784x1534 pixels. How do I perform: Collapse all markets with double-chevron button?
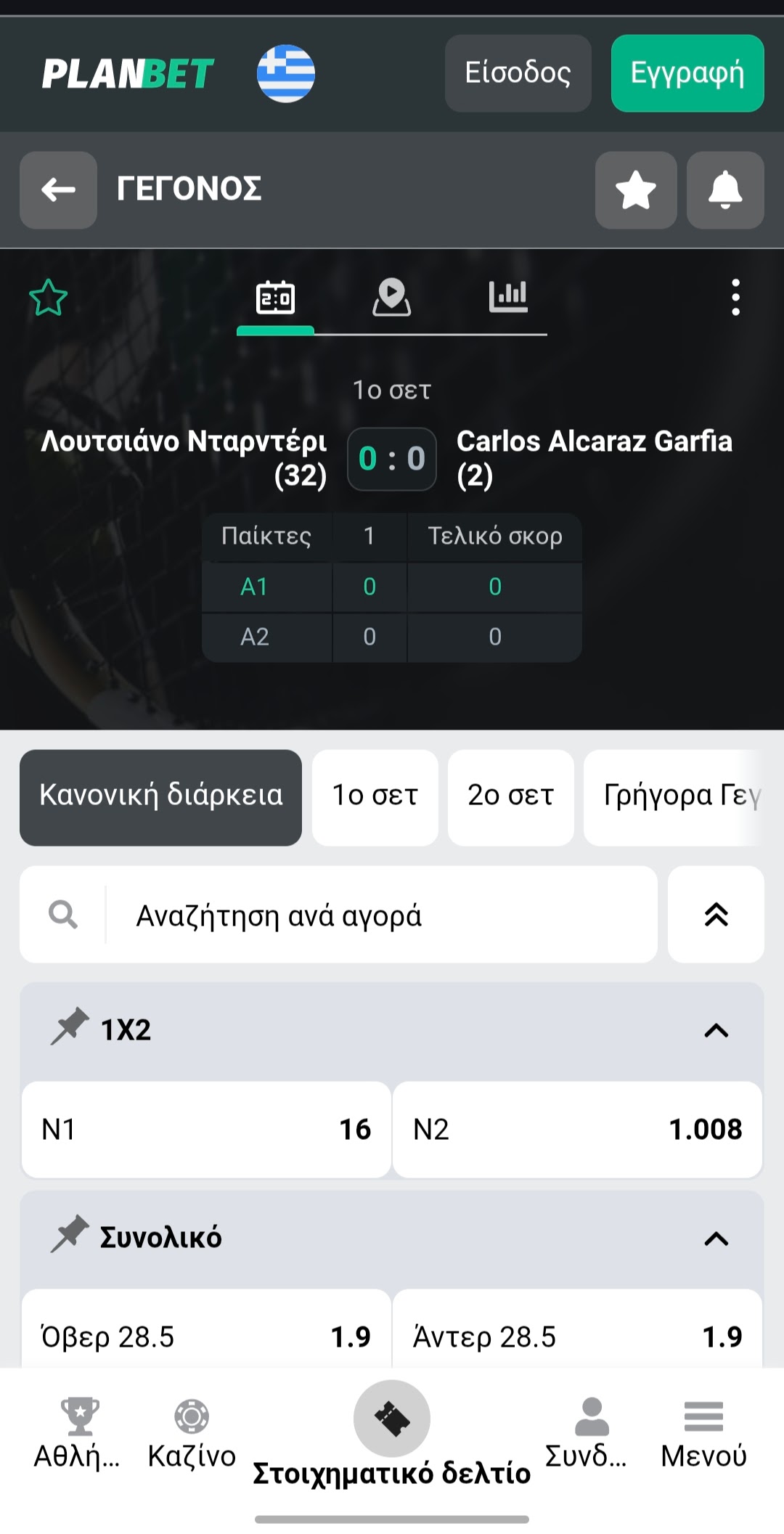pyautogui.click(x=716, y=915)
